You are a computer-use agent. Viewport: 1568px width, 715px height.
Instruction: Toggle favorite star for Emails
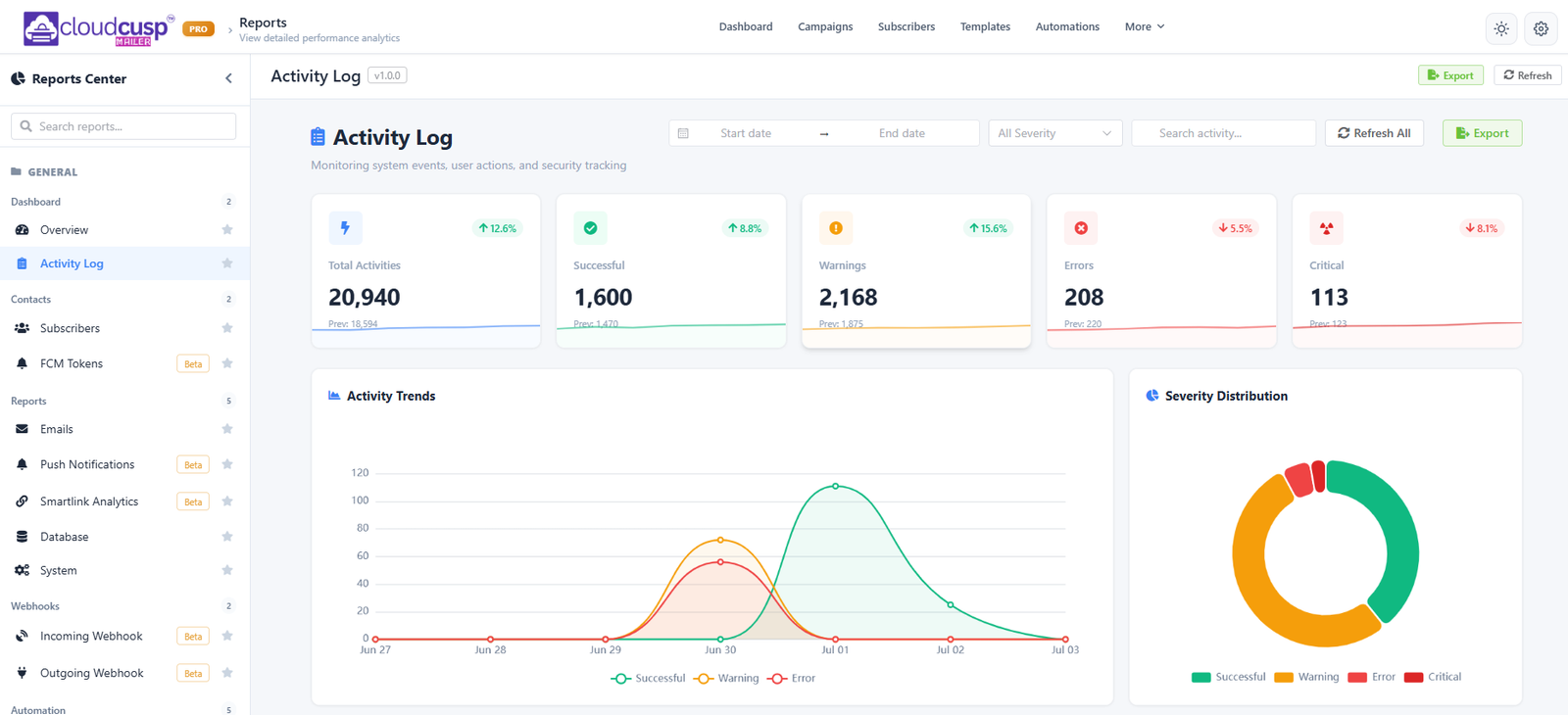pos(227,429)
